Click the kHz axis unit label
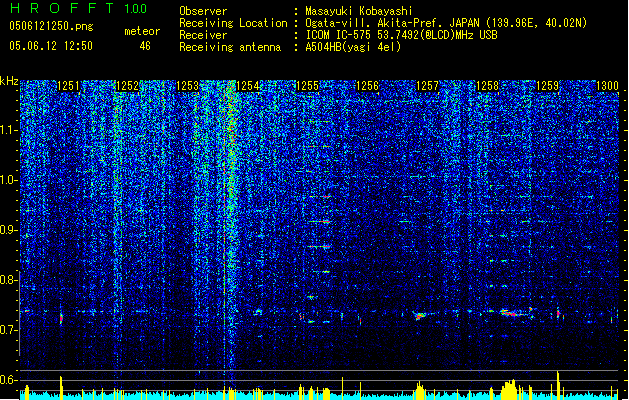This screenshot has height=400, width=629. click(9, 81)
